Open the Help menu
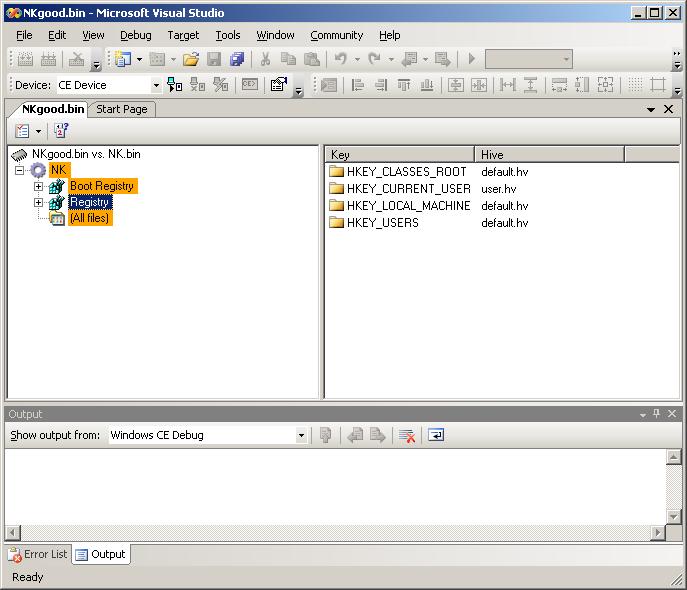The height and width of the screenshot is (590, 687). coord(390,35)
